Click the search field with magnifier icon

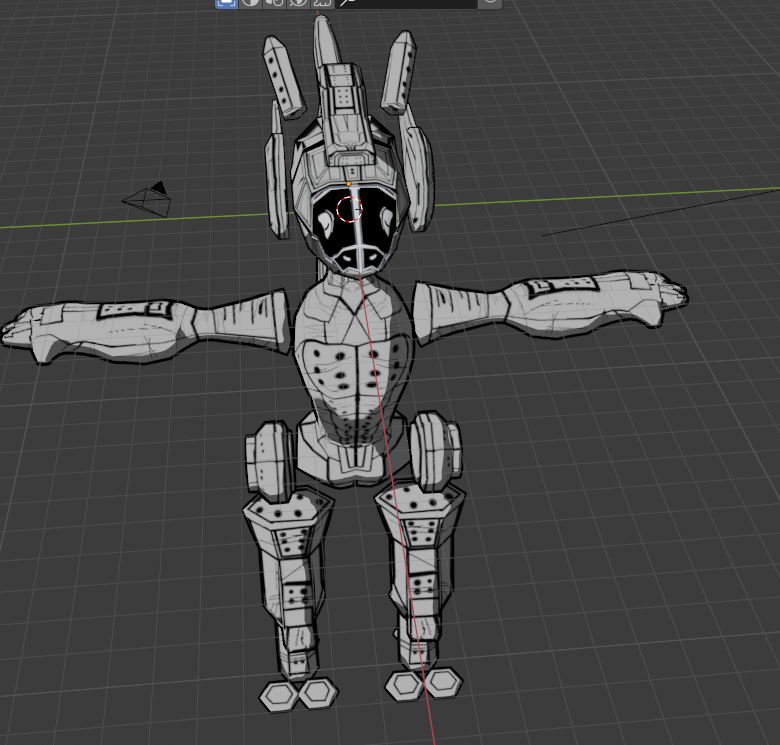pos(406,3)
